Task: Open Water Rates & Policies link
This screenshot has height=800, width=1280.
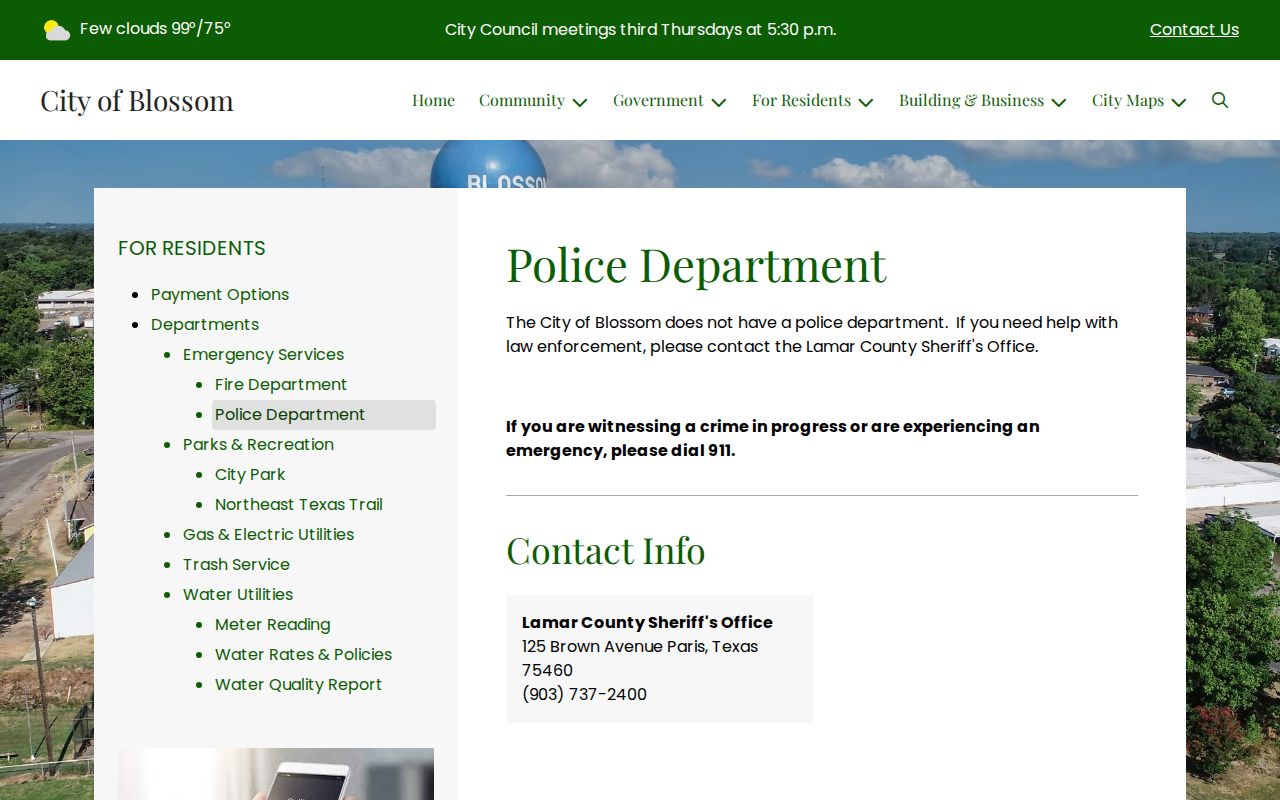Action: coord(303,654)
